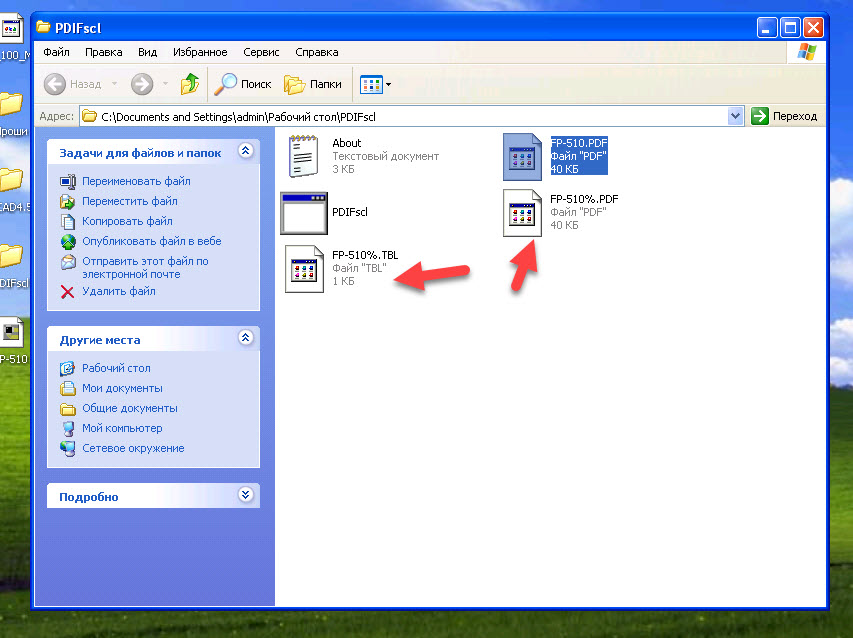Open the Правка menu
Viewport: 853px width, 638px height.
[103, 52]
